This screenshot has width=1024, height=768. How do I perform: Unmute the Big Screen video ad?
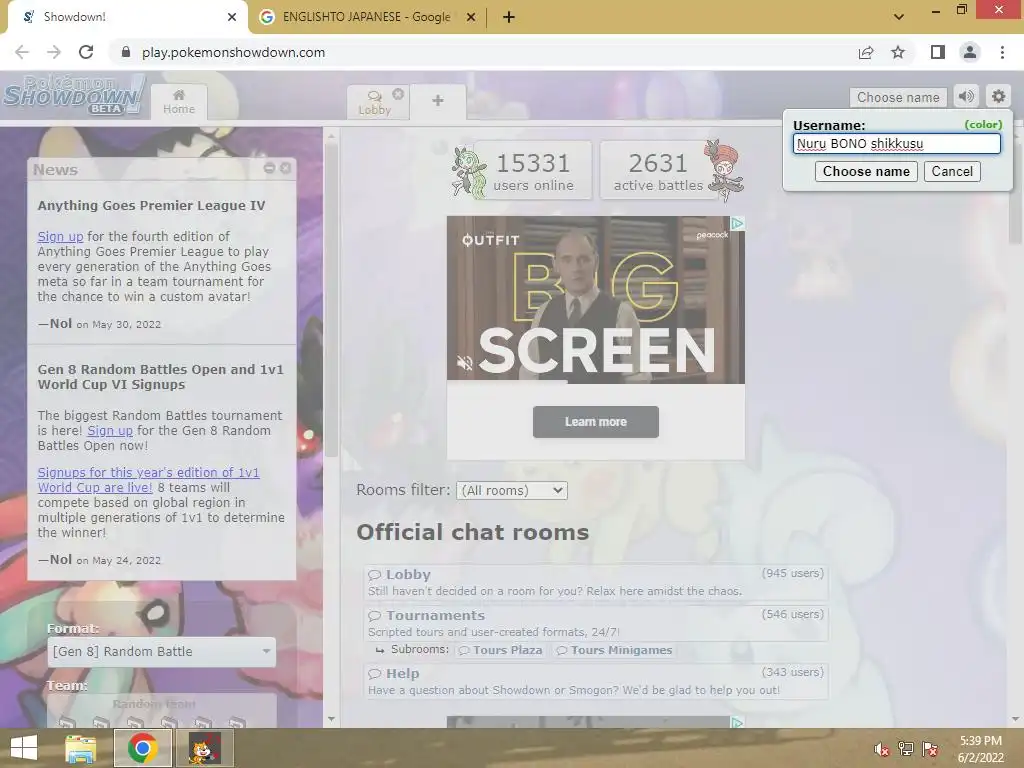[464, 363]
